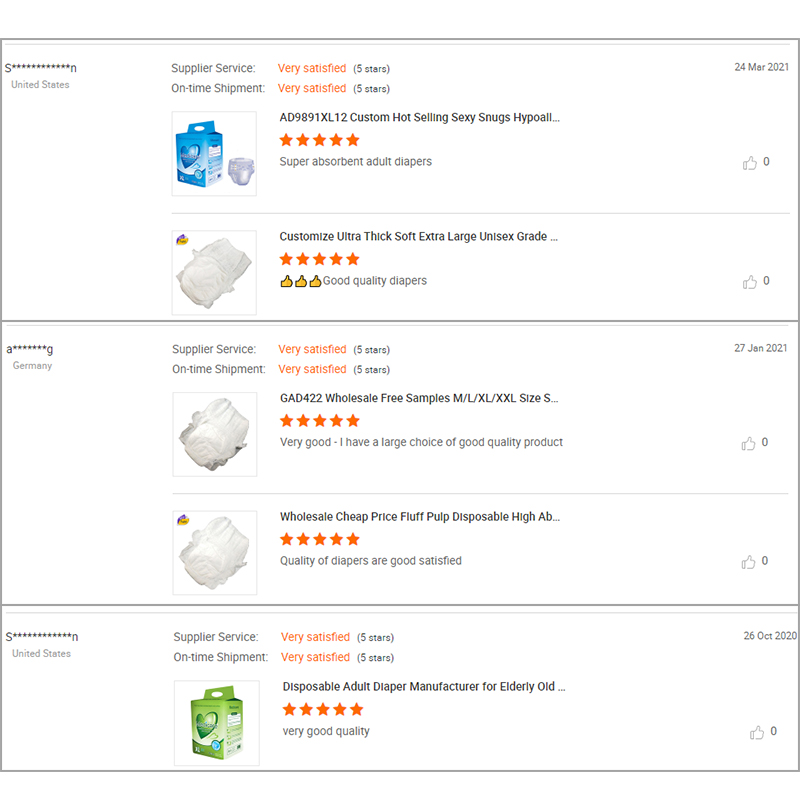Thumbs-up the 'Quality of diapers are good' review

750,562
